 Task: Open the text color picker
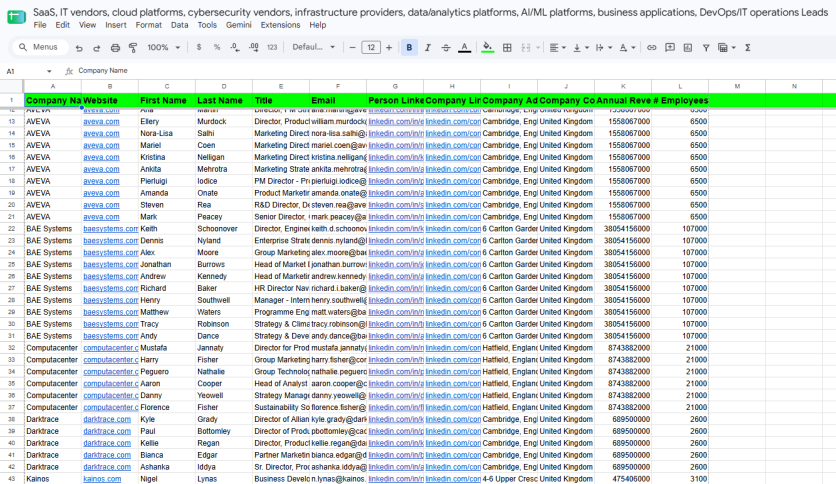[x=464, y=47]
